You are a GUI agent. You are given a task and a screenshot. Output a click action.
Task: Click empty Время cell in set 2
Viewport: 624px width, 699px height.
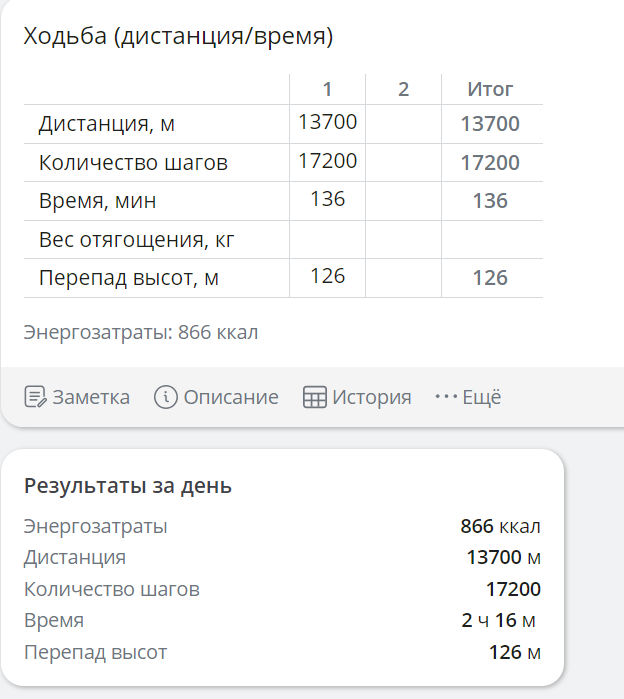(x=403, y=200)
